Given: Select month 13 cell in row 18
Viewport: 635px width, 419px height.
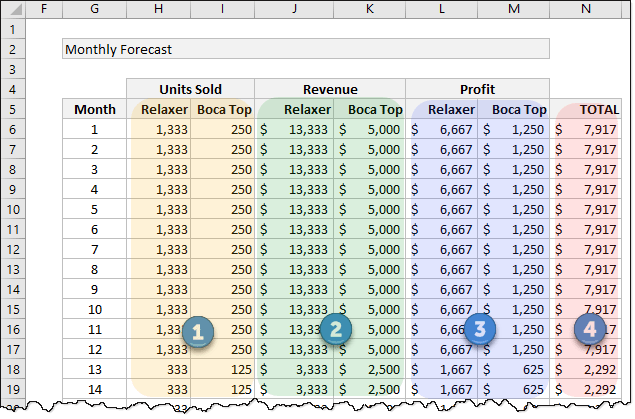Looking at the screenshot, I should tap(94, 369).
